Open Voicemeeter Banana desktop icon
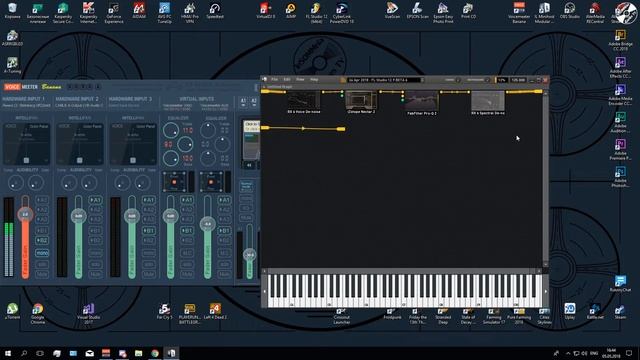 click(519, 12)
